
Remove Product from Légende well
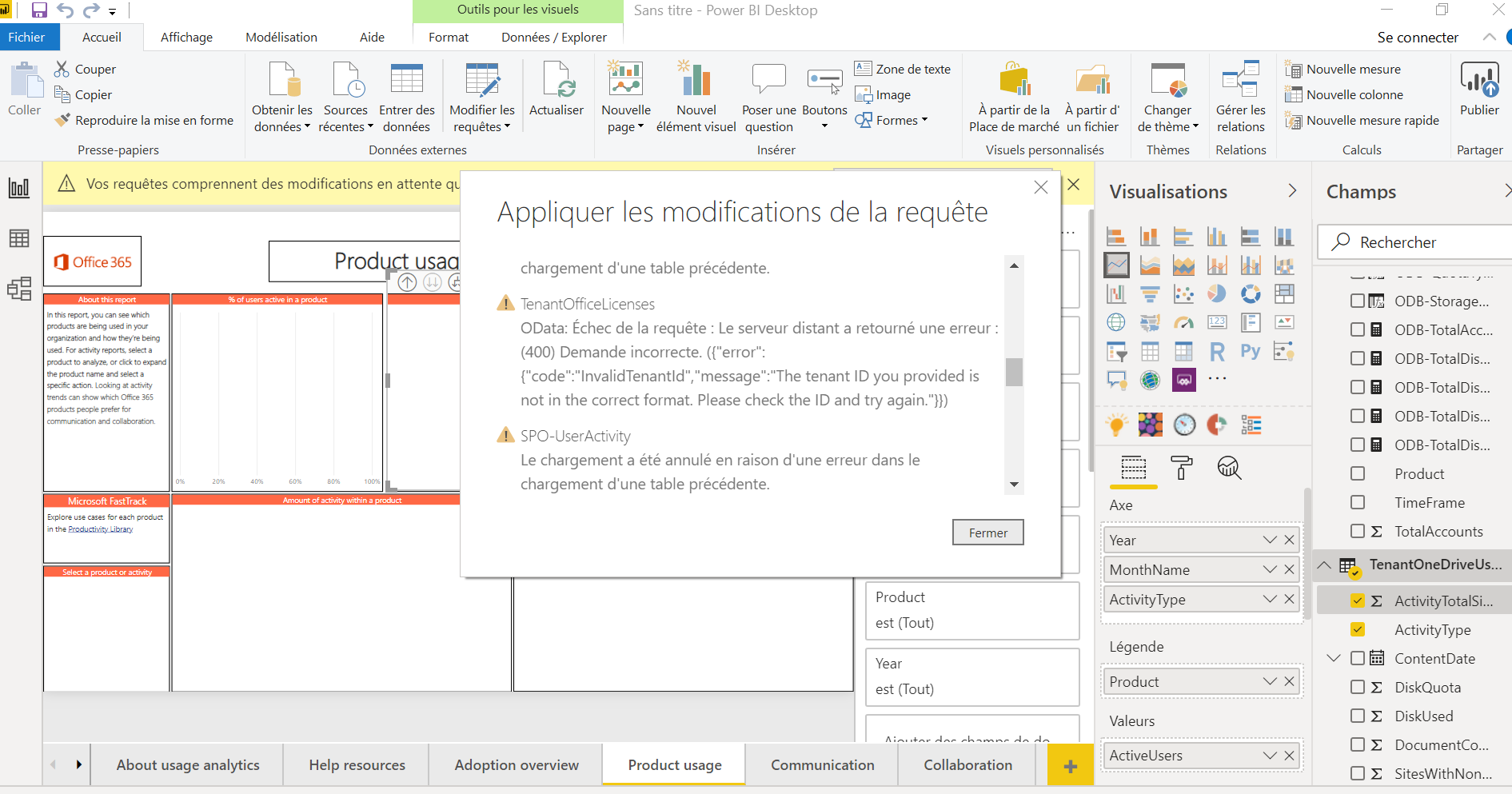(x=1289, y=681)
